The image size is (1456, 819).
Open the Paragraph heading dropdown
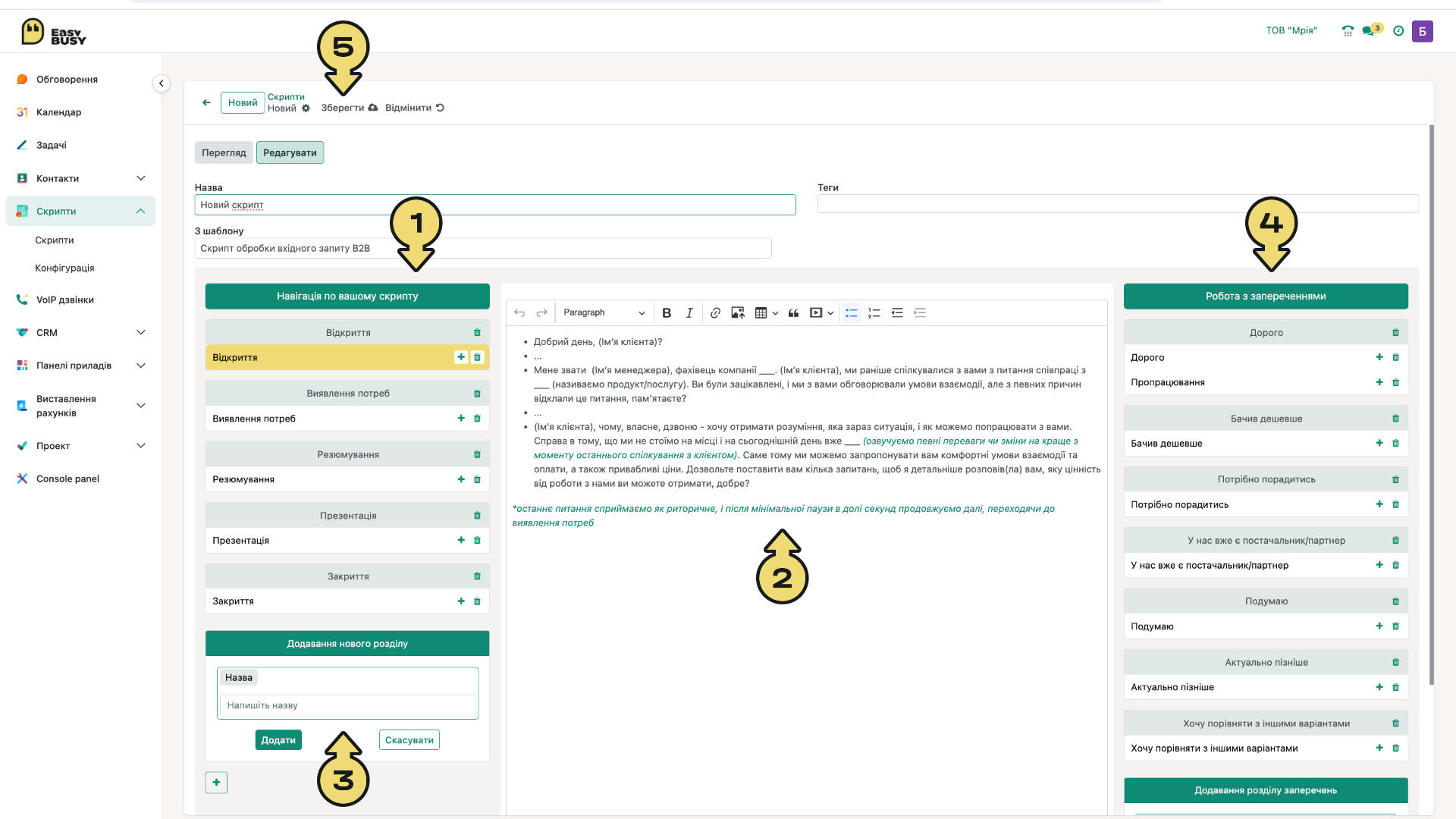coord(604,312)
